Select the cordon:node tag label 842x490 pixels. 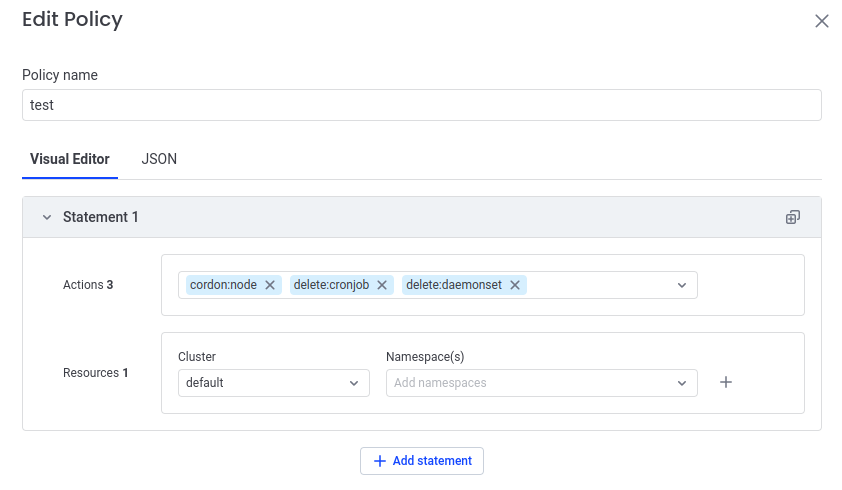(223, 285)
